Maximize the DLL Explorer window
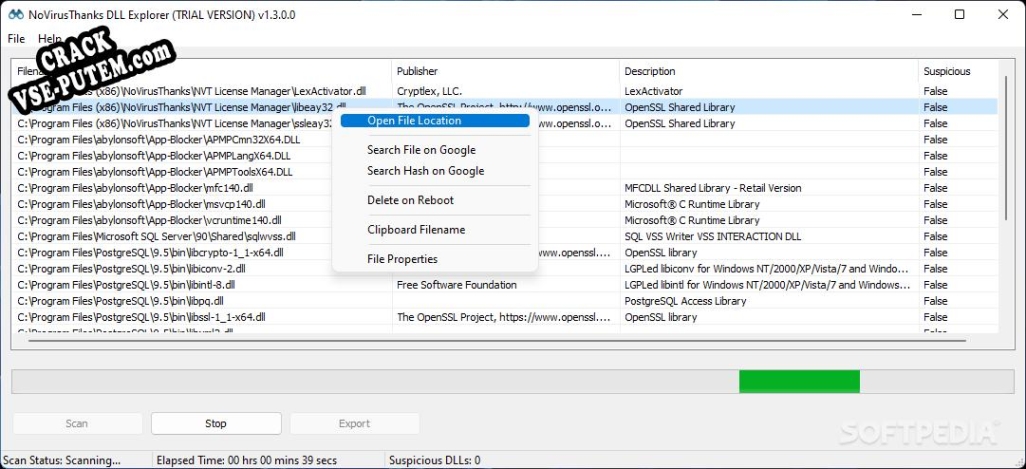 click(x=959, y=15)
